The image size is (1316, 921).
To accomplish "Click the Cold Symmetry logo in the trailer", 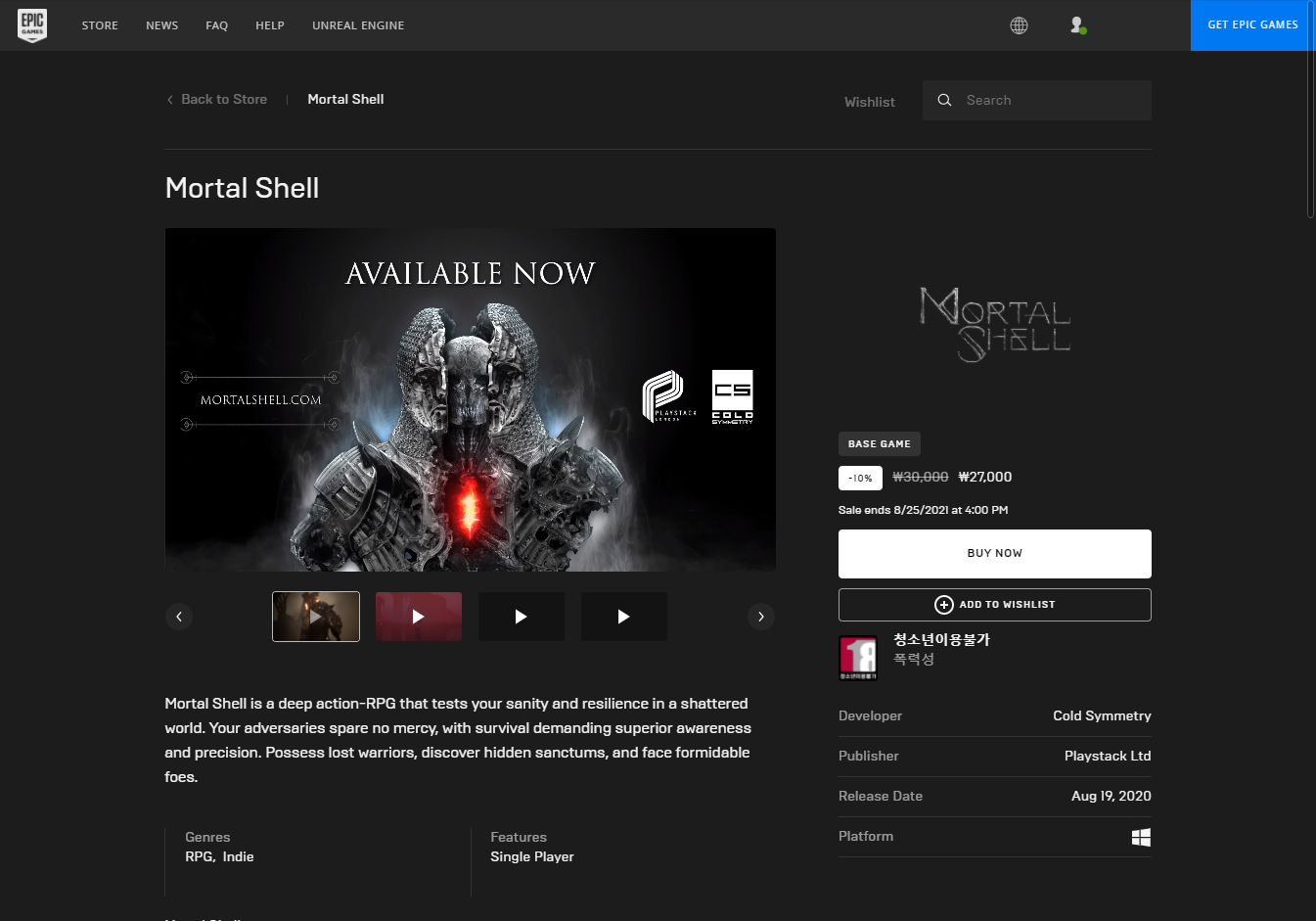I will coord(732,396).
